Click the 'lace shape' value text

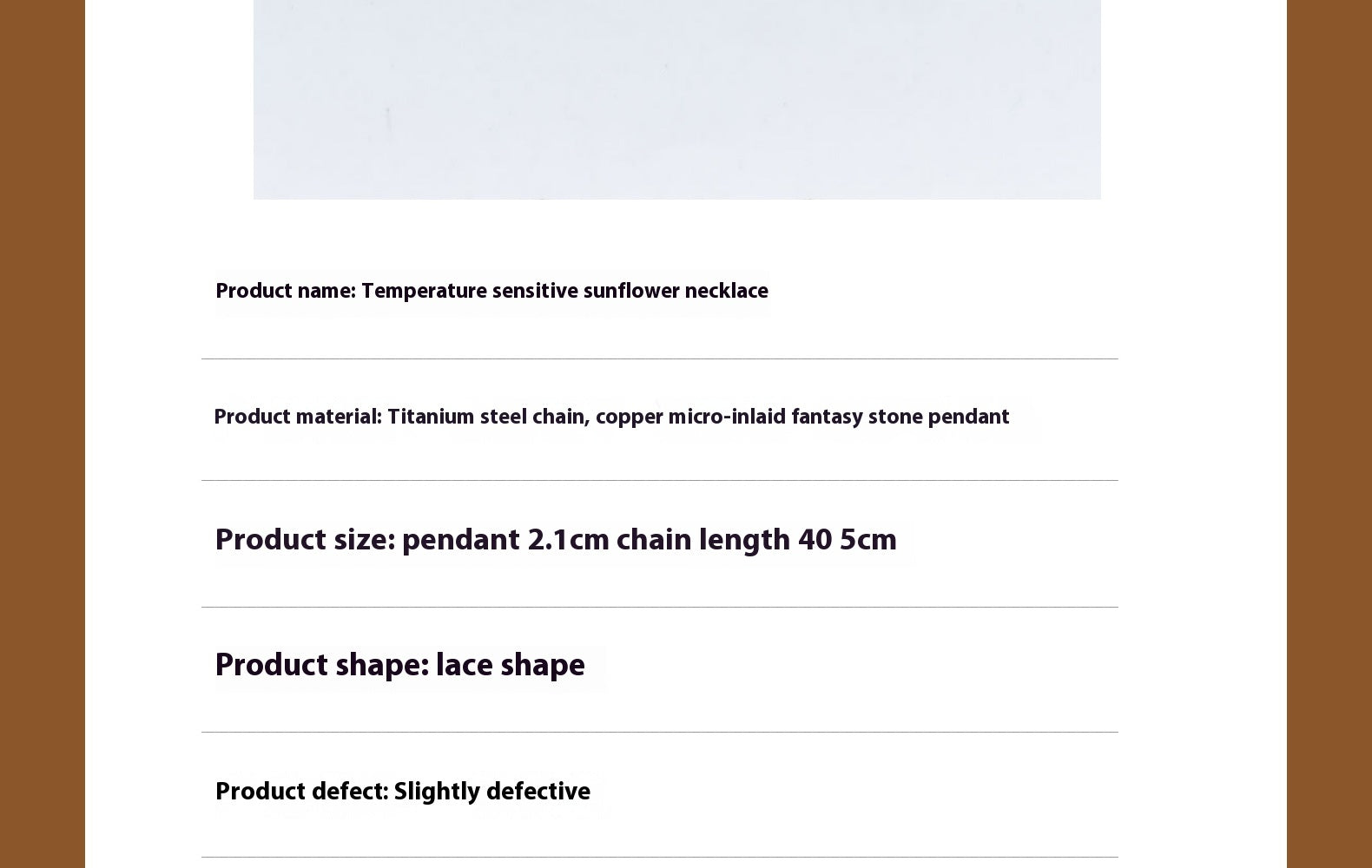[510, 666]
